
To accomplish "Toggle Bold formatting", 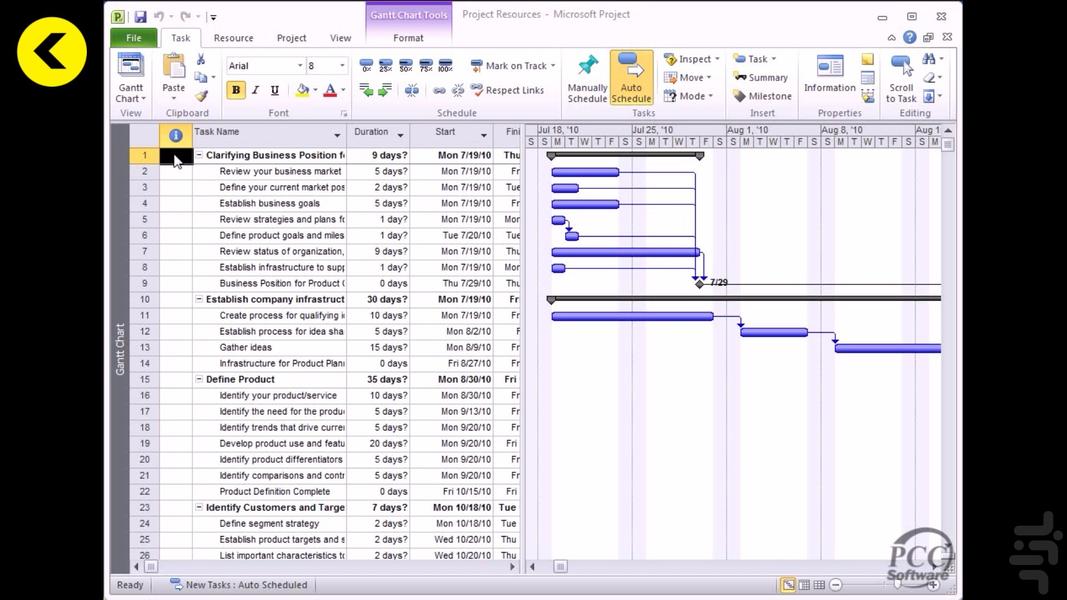I will pyautogui.click(x=236, y=91).
